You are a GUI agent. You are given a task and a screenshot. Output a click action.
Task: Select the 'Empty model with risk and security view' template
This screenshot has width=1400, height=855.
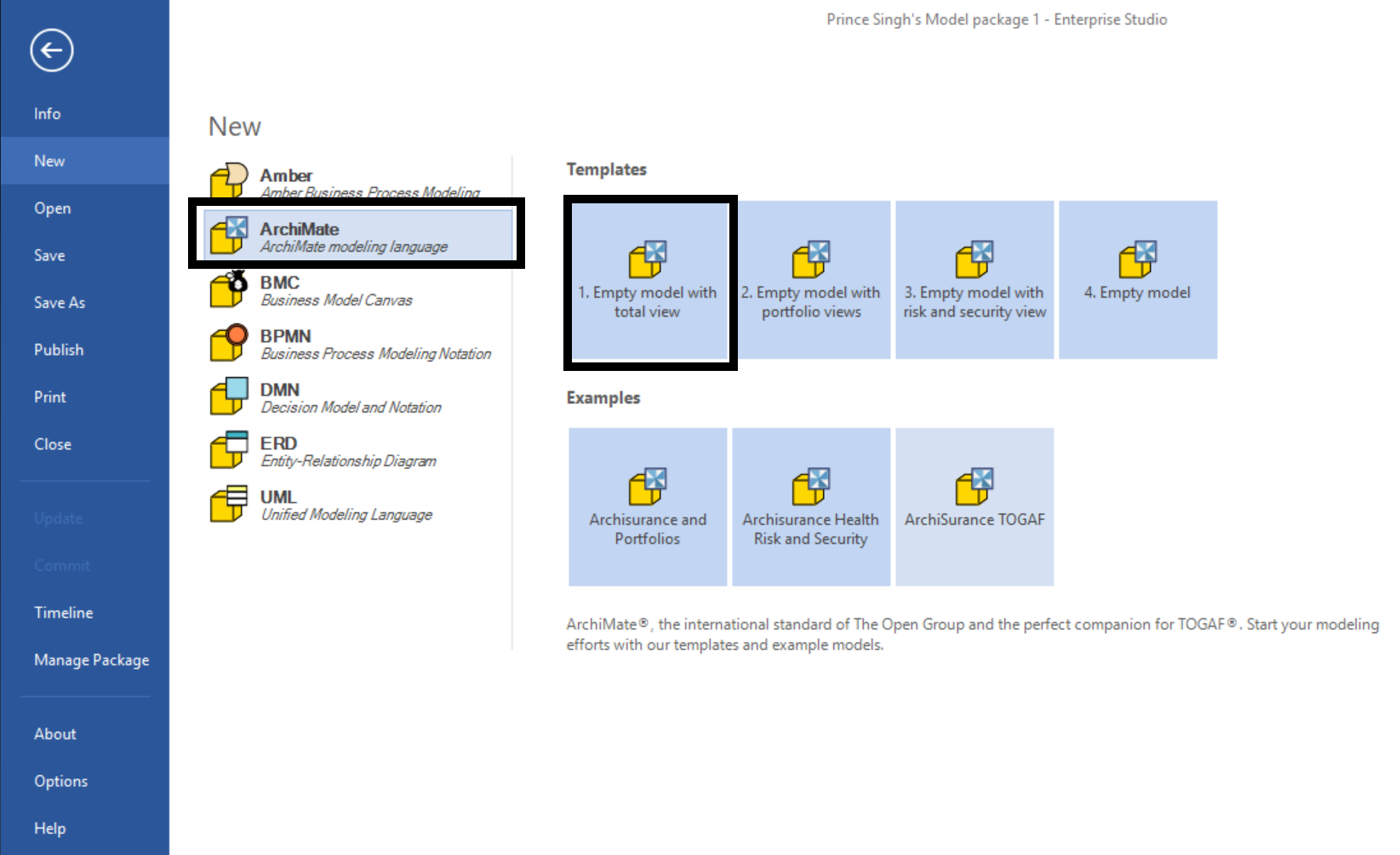click(974, 280)
